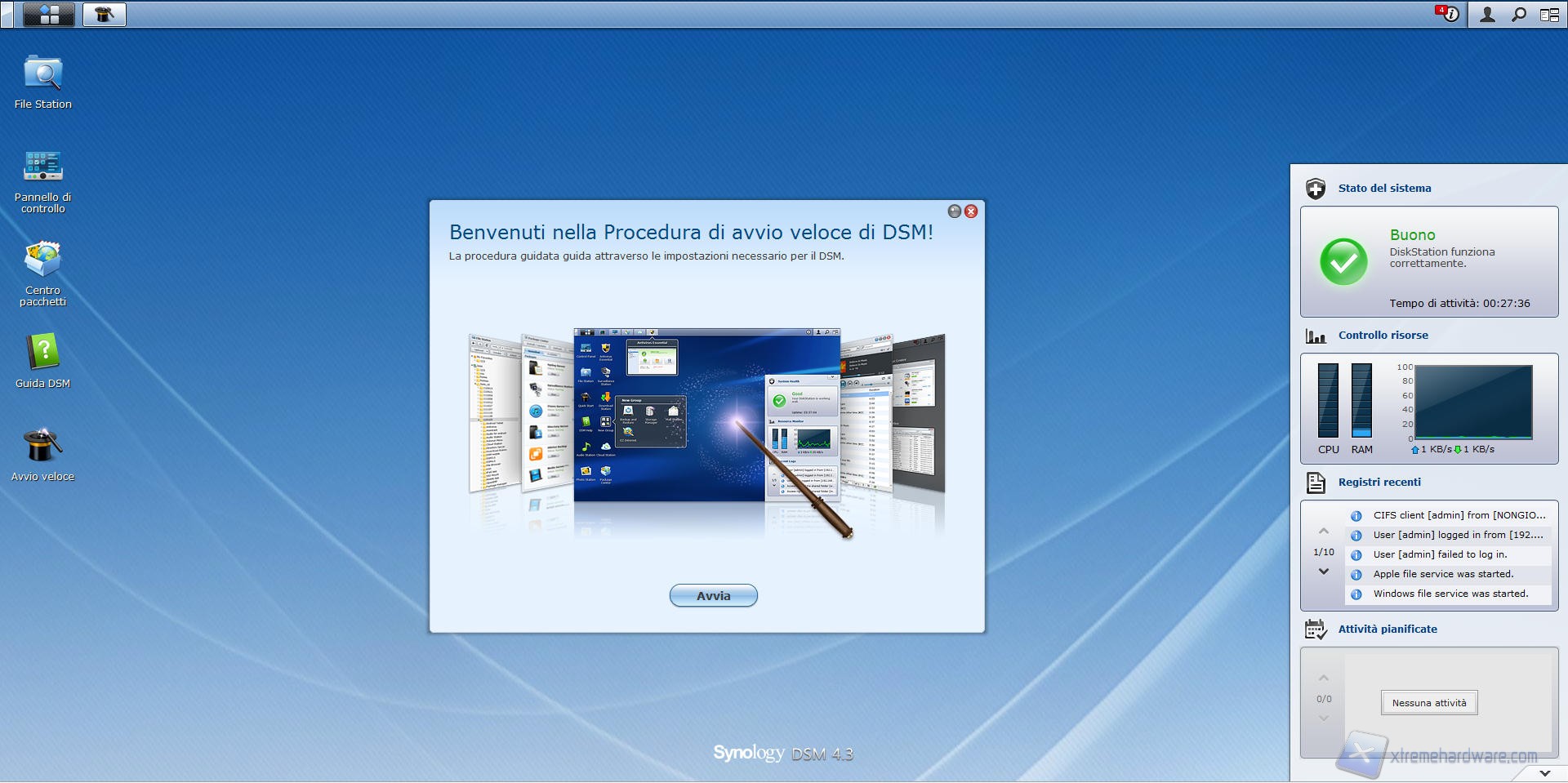Open the main menu grid button

(49, 15)
